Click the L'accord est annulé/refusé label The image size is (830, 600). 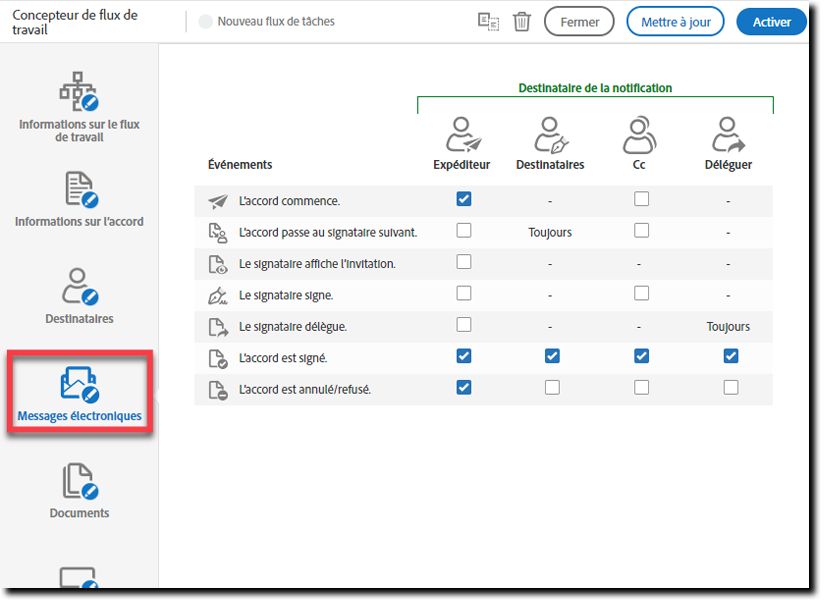[x=304, y=390]
